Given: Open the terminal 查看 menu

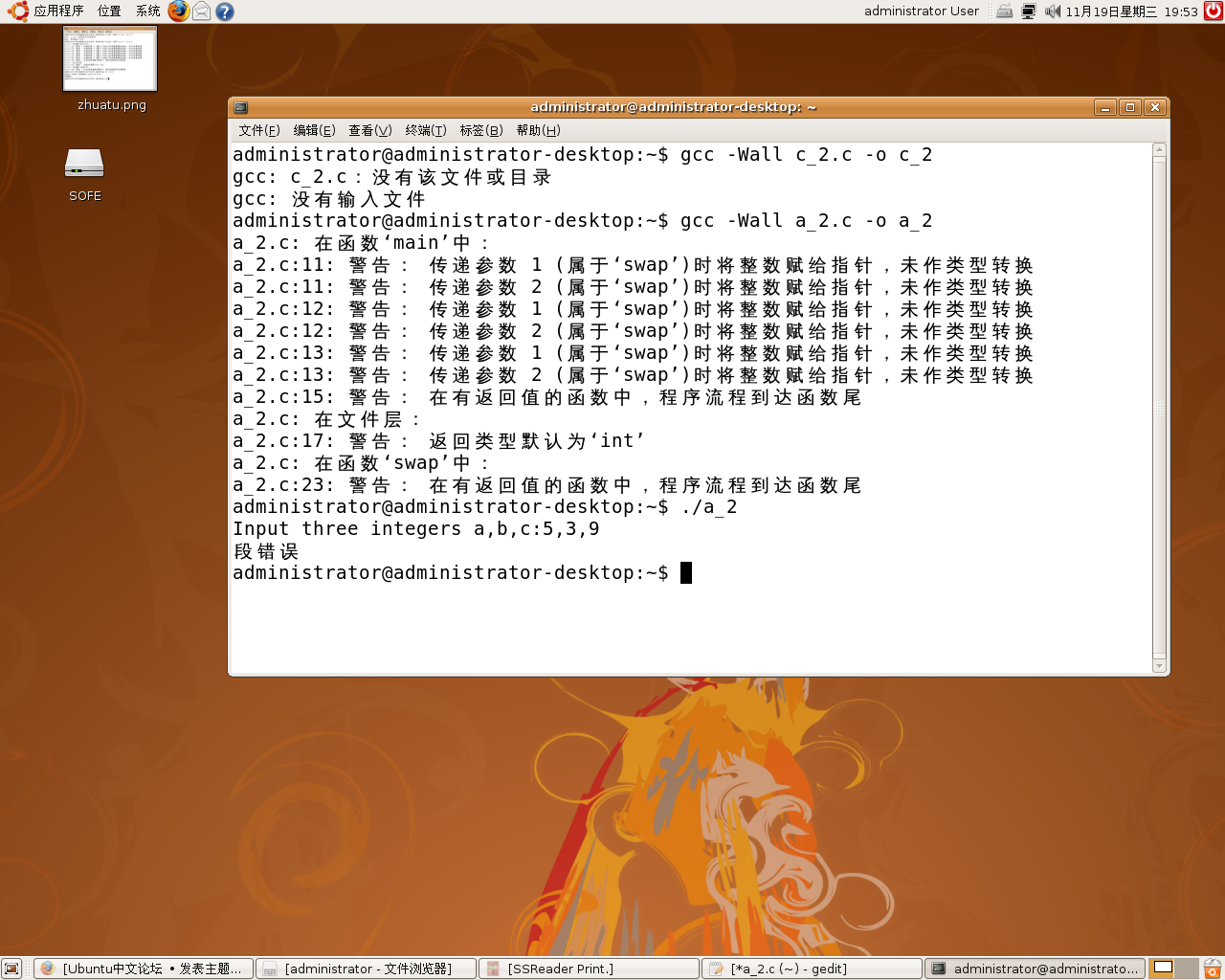Looking at the screenshot, I should tap(370, 130).
